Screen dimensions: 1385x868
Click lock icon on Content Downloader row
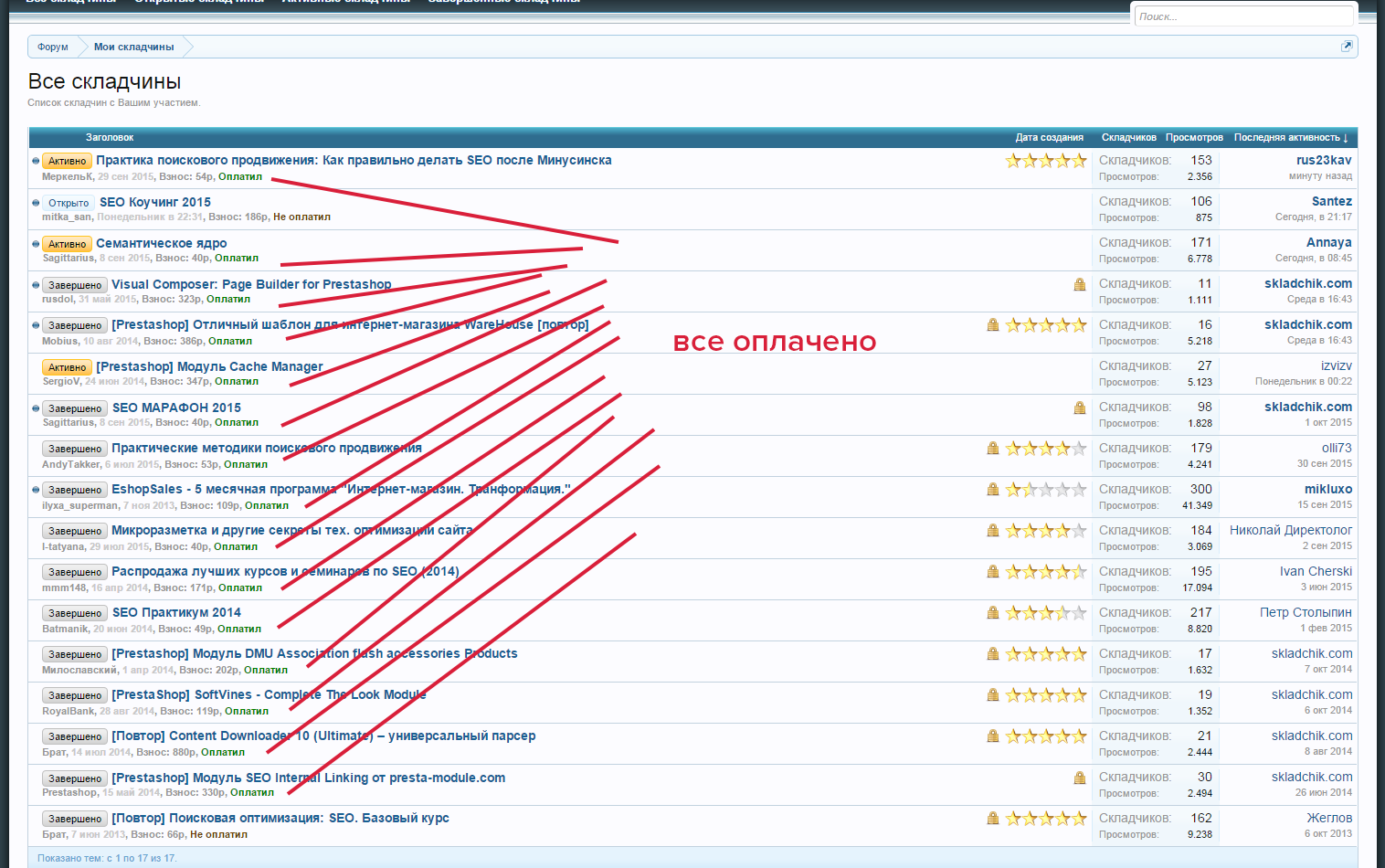click(x=993, y=736)
